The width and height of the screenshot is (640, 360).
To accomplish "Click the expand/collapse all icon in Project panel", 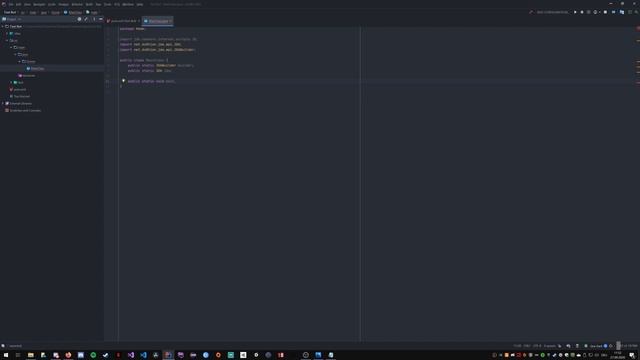I will coord(86,19).
